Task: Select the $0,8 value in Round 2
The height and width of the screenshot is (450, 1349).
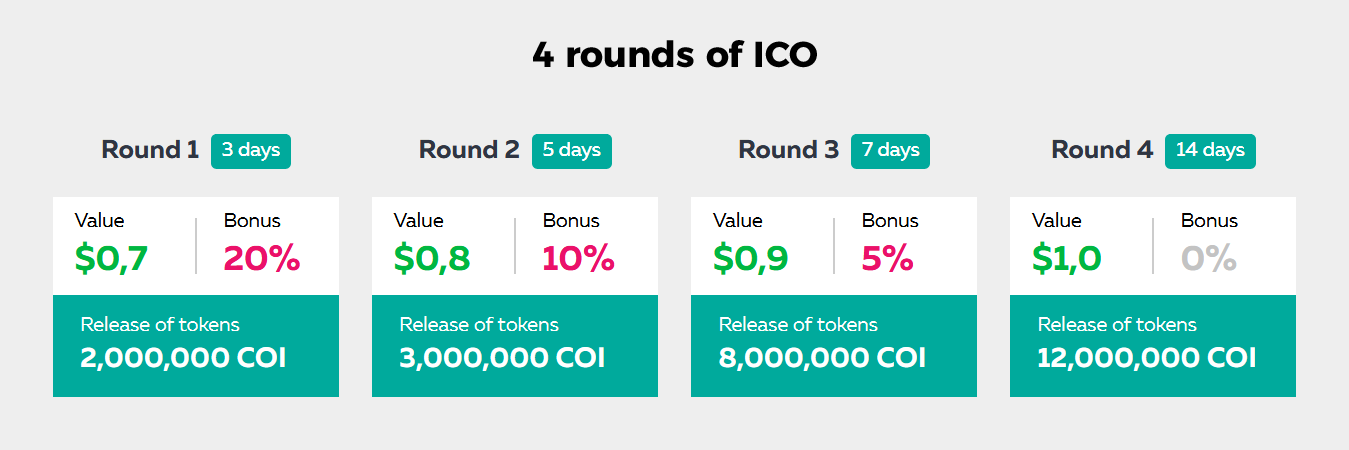Action: click(x=432, y=259)
